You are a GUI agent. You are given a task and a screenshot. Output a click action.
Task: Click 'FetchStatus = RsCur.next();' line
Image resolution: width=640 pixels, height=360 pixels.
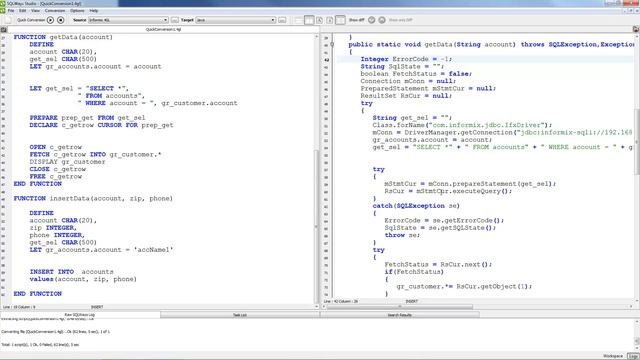(438, 264)
